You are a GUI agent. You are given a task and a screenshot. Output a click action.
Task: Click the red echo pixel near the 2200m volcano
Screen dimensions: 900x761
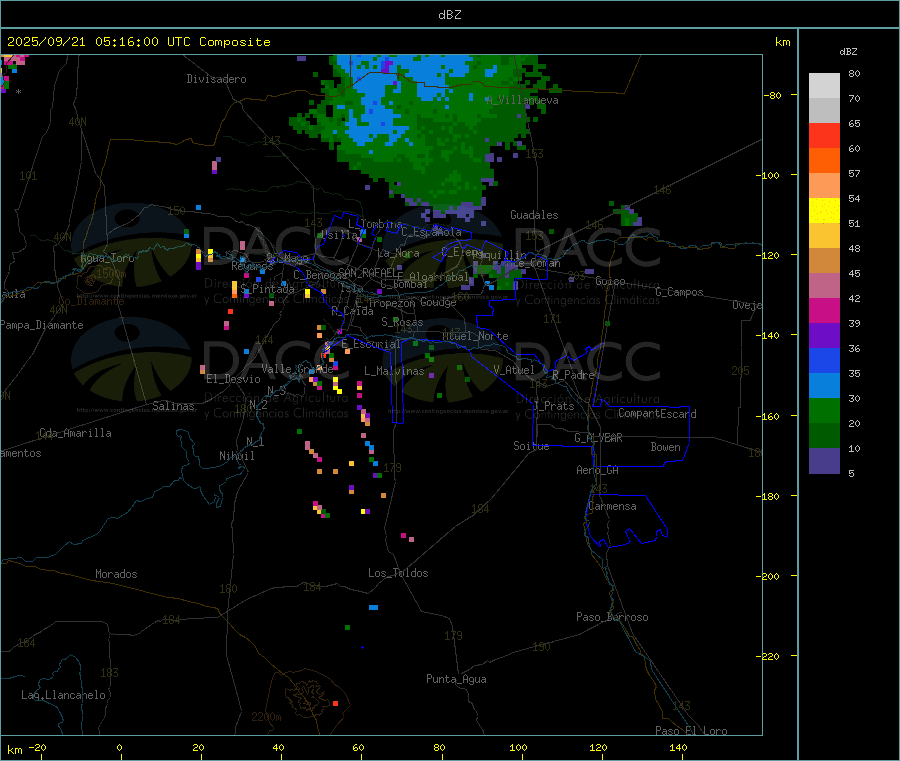[335, 703]
